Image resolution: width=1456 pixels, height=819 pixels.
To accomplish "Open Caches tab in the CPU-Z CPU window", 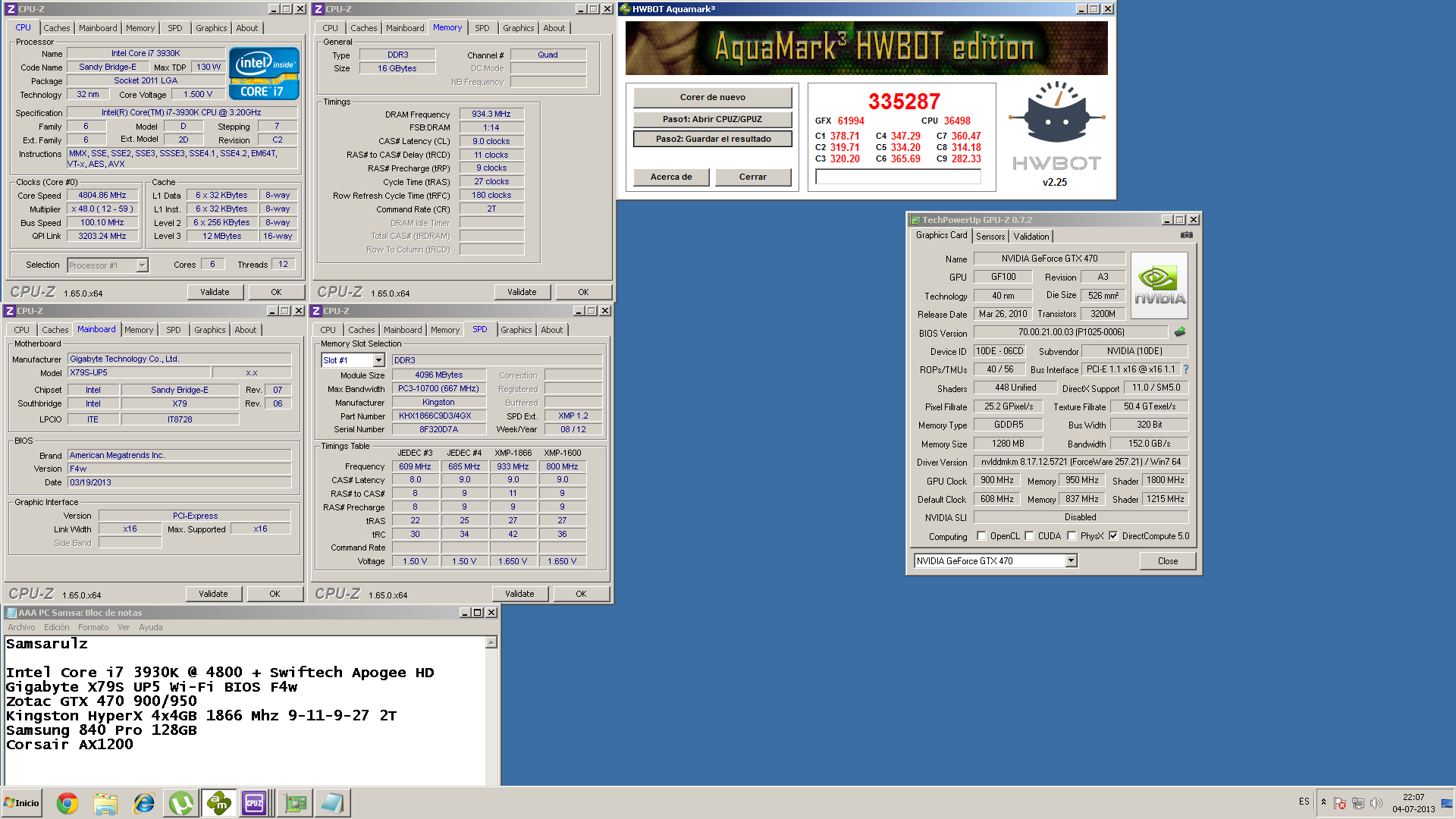I will coord(57,28).
